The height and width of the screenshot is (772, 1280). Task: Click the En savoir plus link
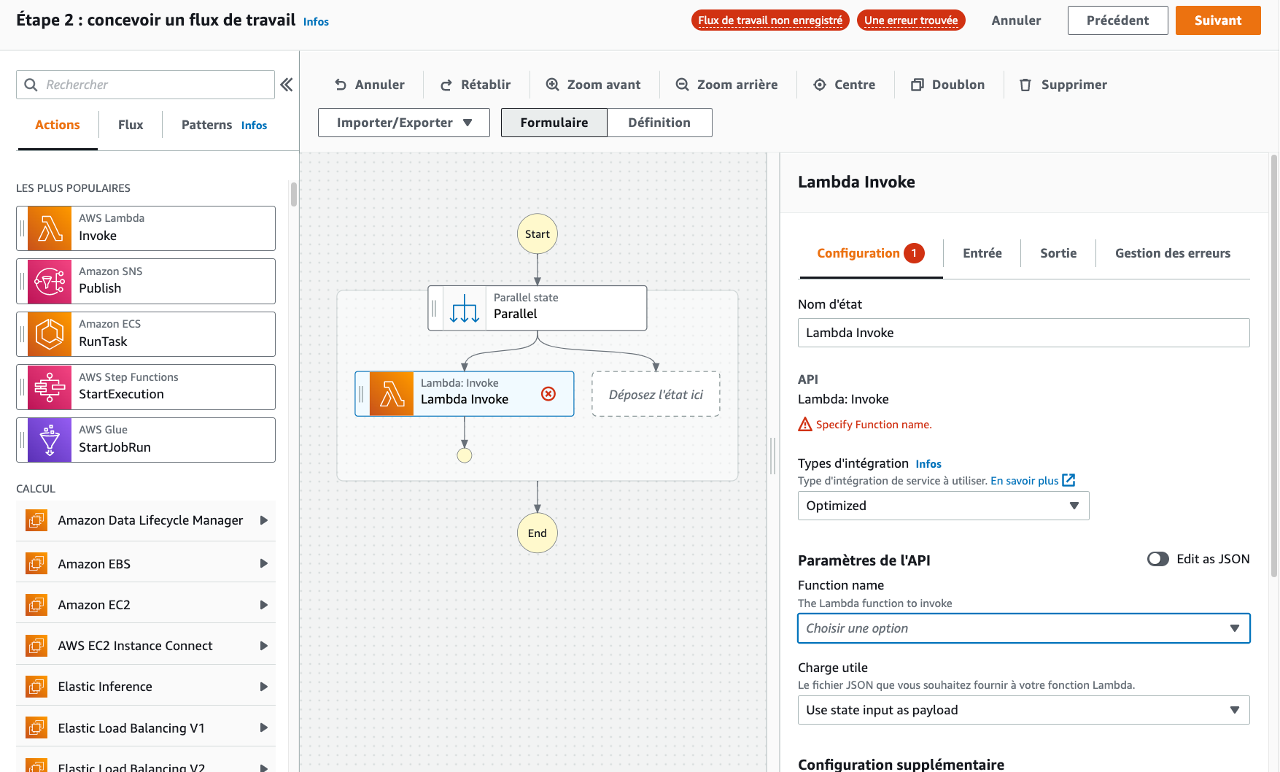[x=1024, y=481]
